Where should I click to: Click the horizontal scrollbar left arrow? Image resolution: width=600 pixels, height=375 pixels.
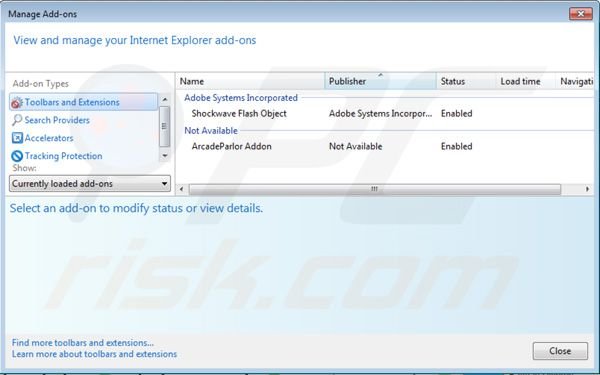point(181,189)
